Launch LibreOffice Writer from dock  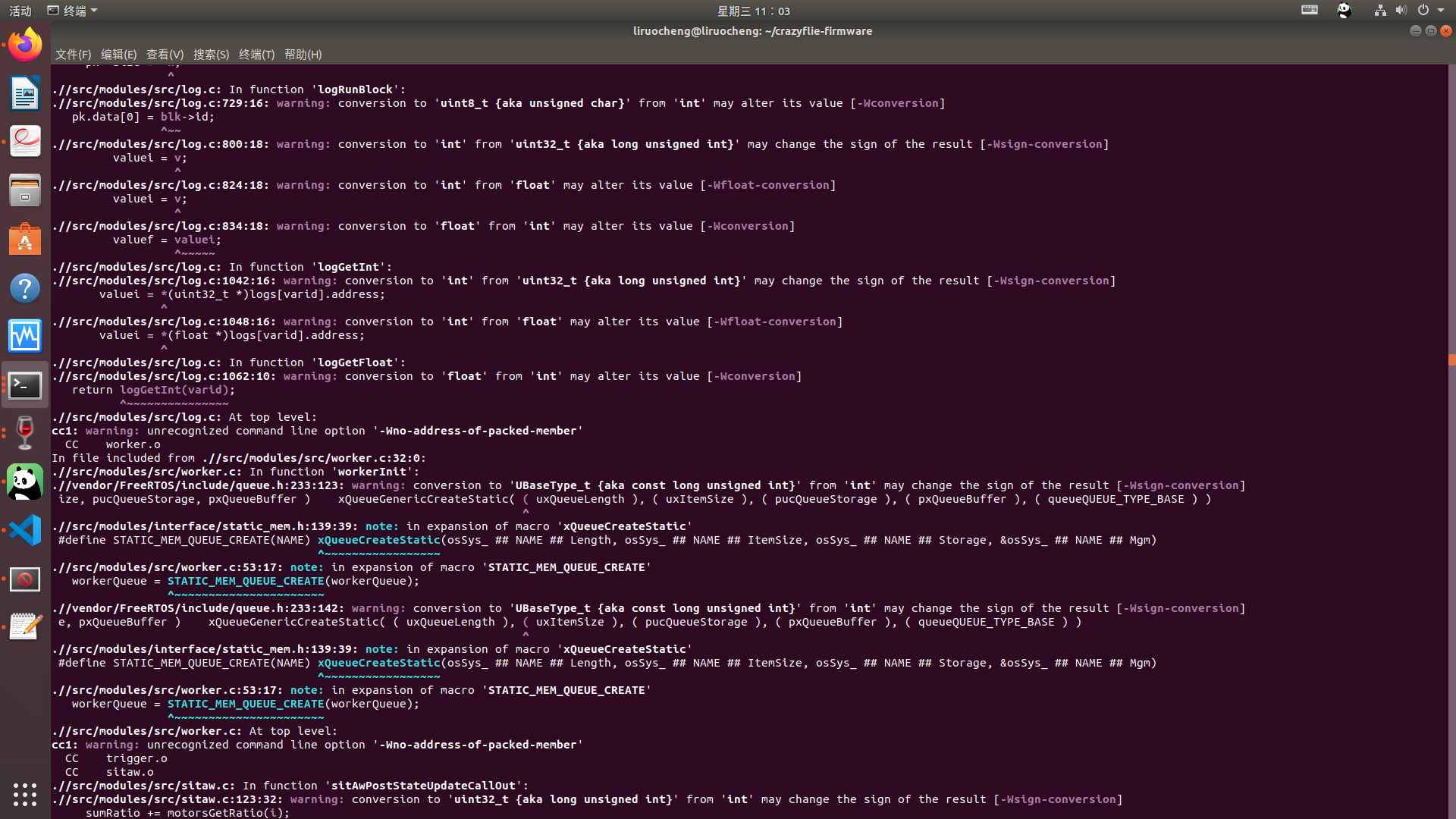coord(25,93)
